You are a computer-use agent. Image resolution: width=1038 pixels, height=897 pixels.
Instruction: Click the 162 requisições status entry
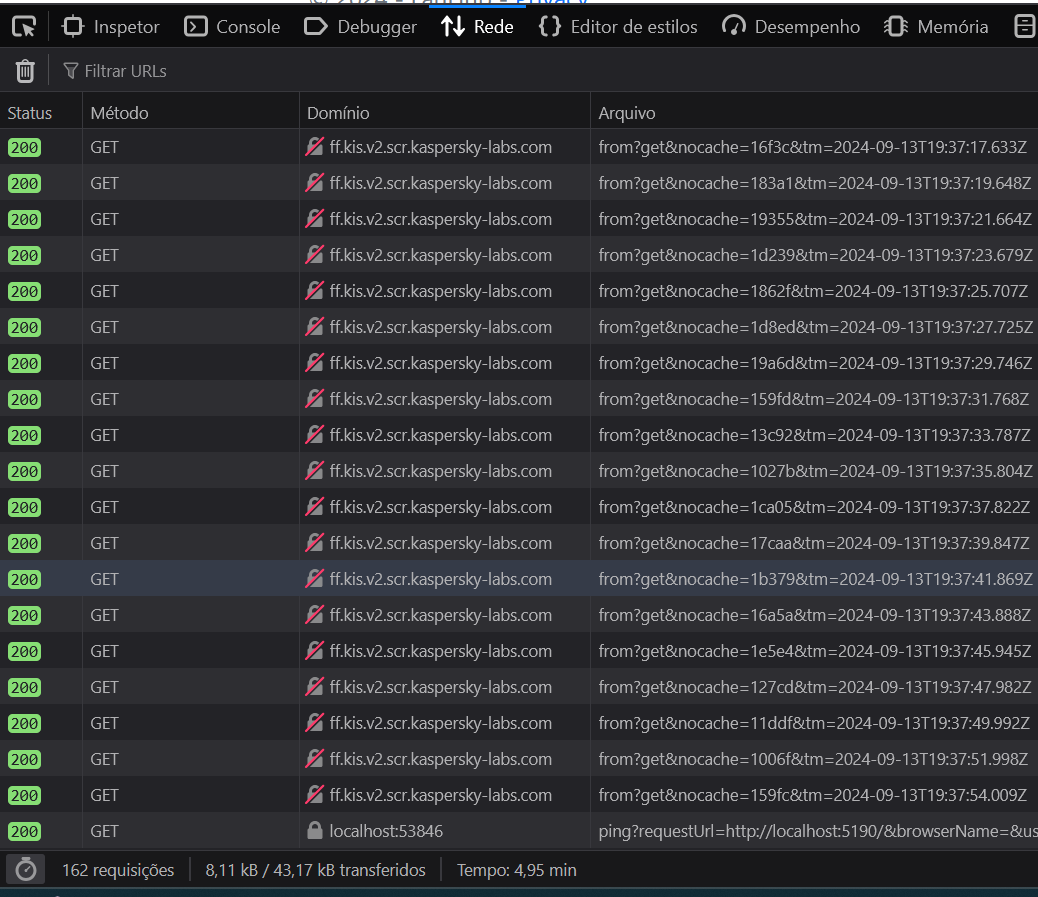pos(118,870)
